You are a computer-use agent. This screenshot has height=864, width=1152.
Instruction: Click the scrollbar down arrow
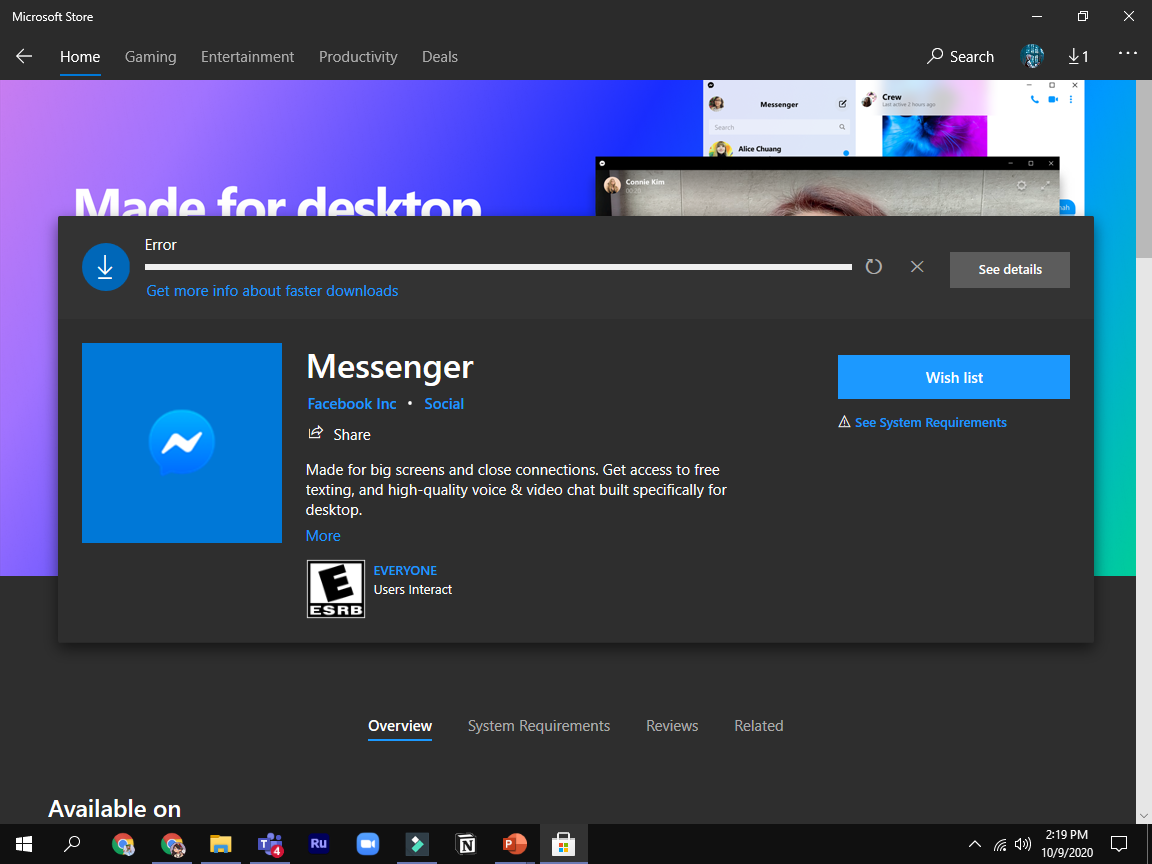(1144, 815)
